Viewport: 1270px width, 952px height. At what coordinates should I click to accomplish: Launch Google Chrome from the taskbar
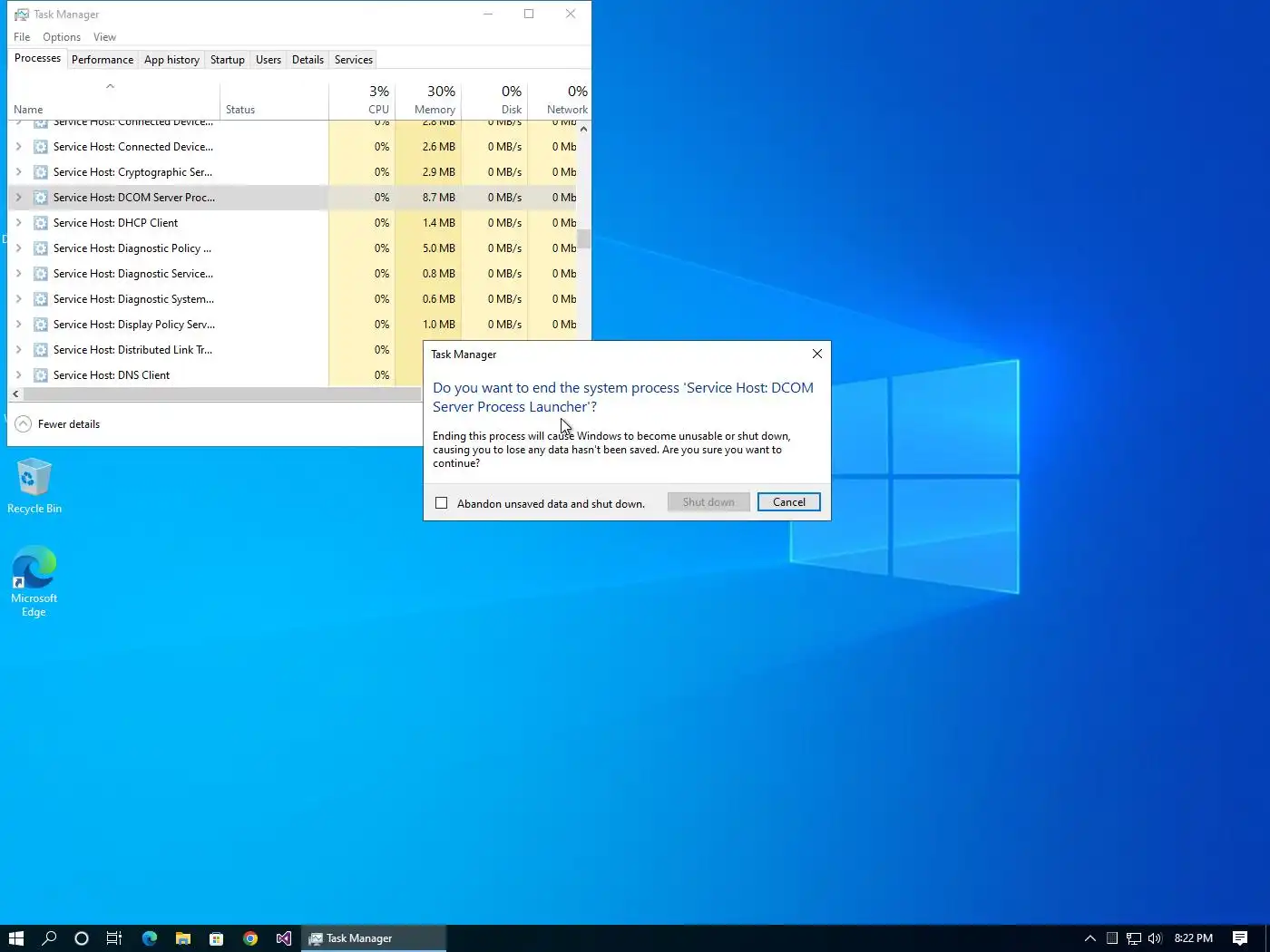click(250, 938)
